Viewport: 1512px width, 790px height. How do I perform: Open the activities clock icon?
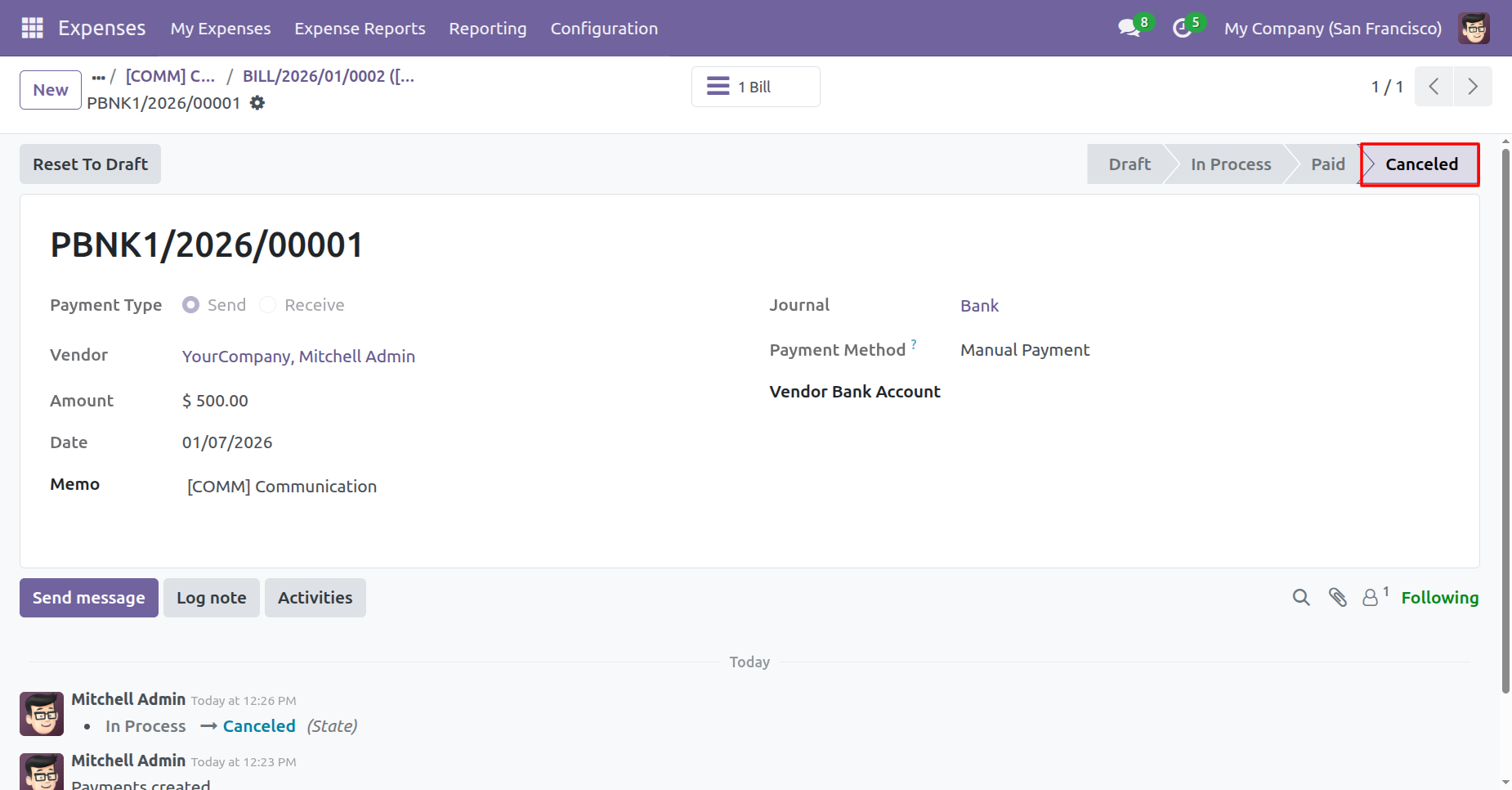tap(1182, 28)
